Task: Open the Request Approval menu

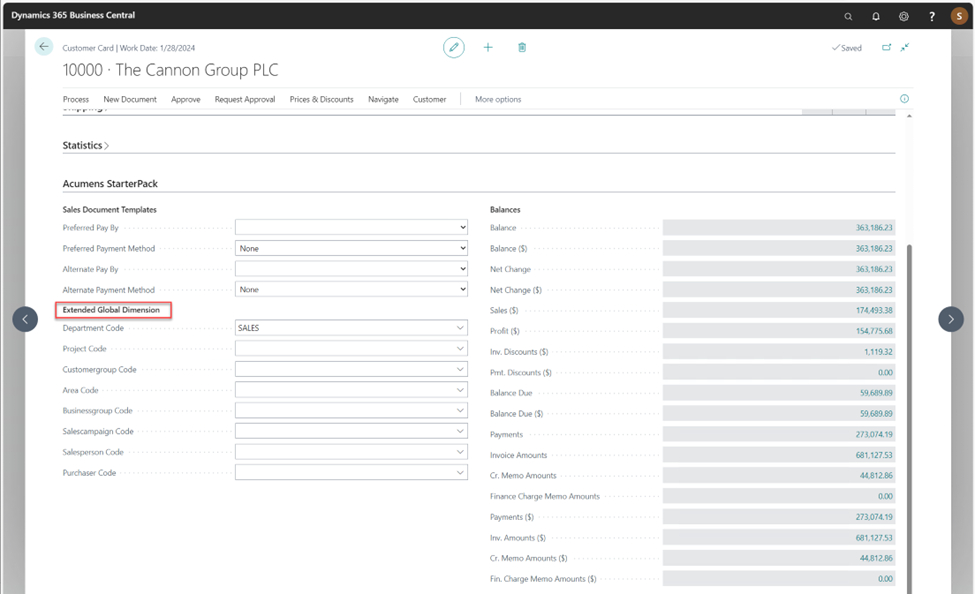Action: pos(245,100)
